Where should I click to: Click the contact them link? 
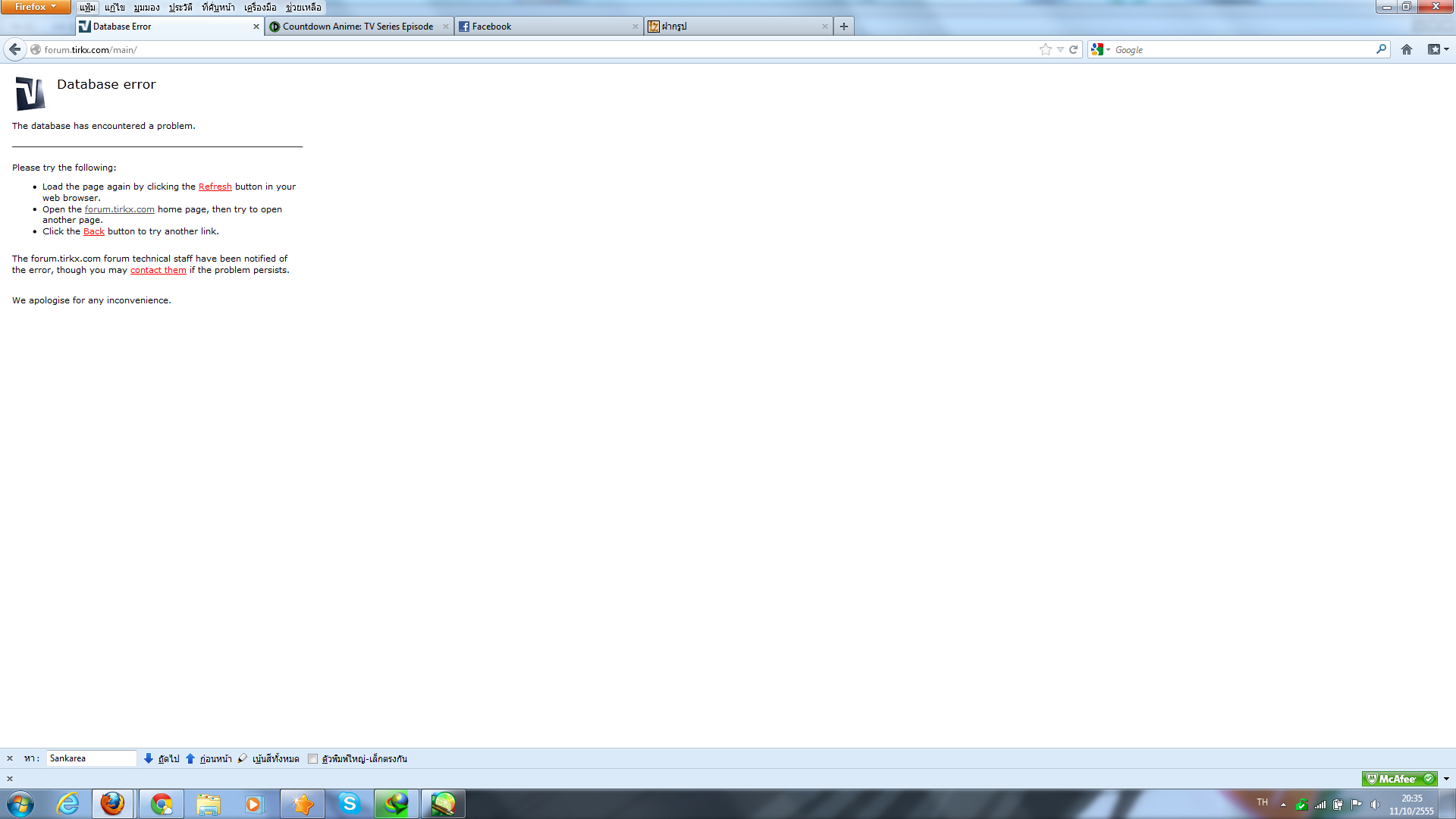click(x=158, y=270)
